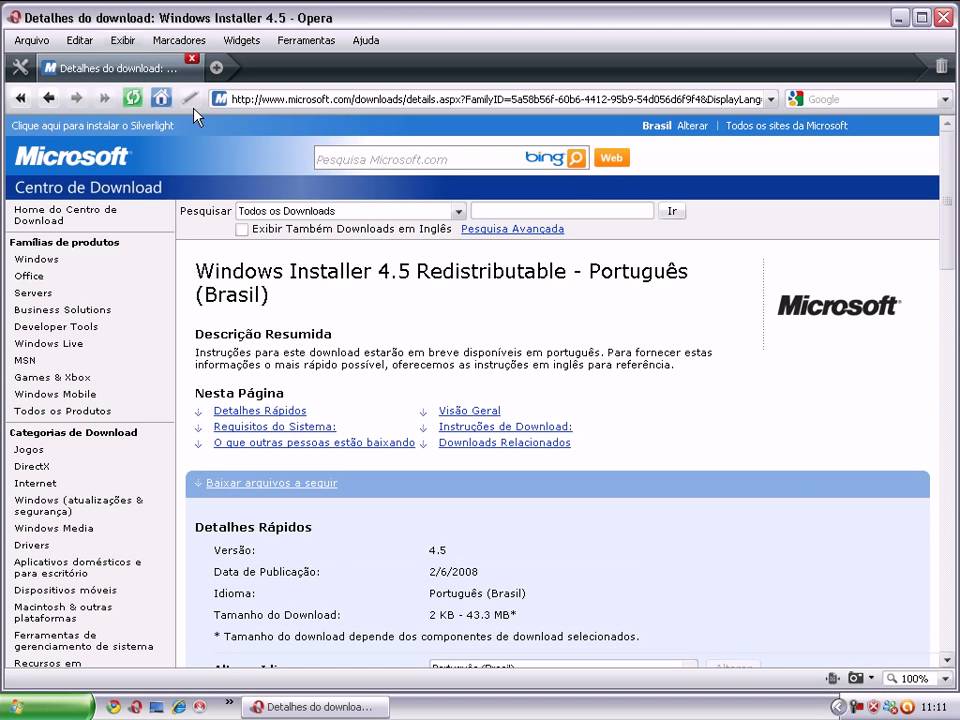Expand quick launch overflow chevron
This screenshot has height=720, width=960.
[x=229, y=702]
